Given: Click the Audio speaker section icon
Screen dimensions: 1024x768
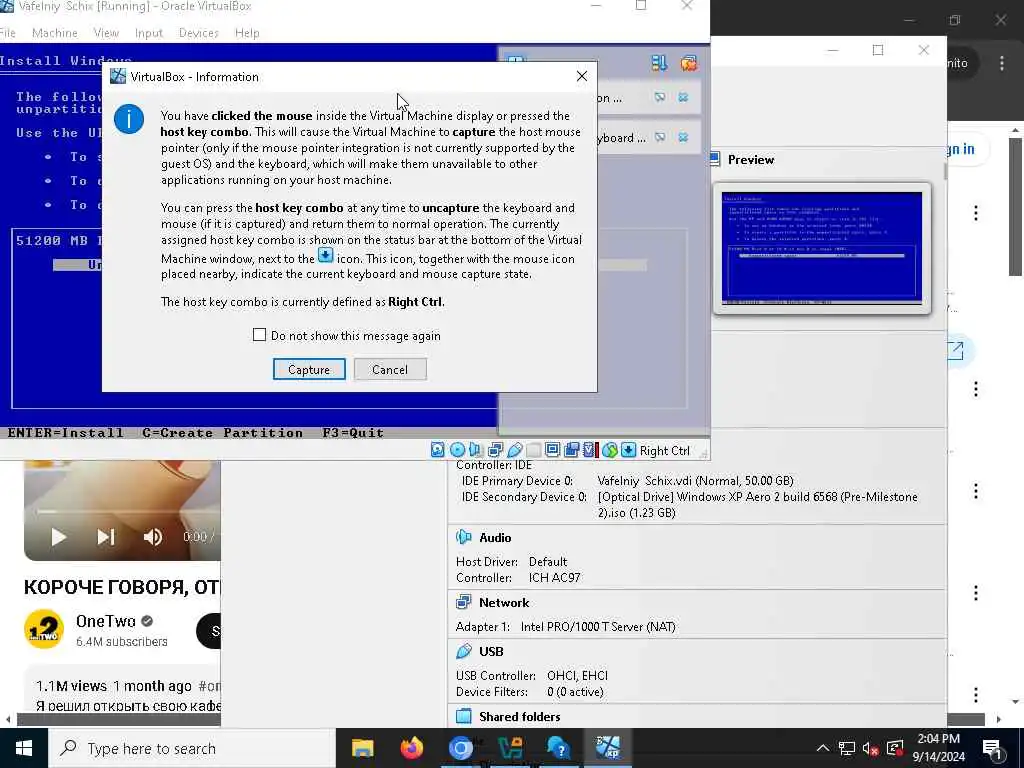Looking at the screenshot, I should [464, 537].
